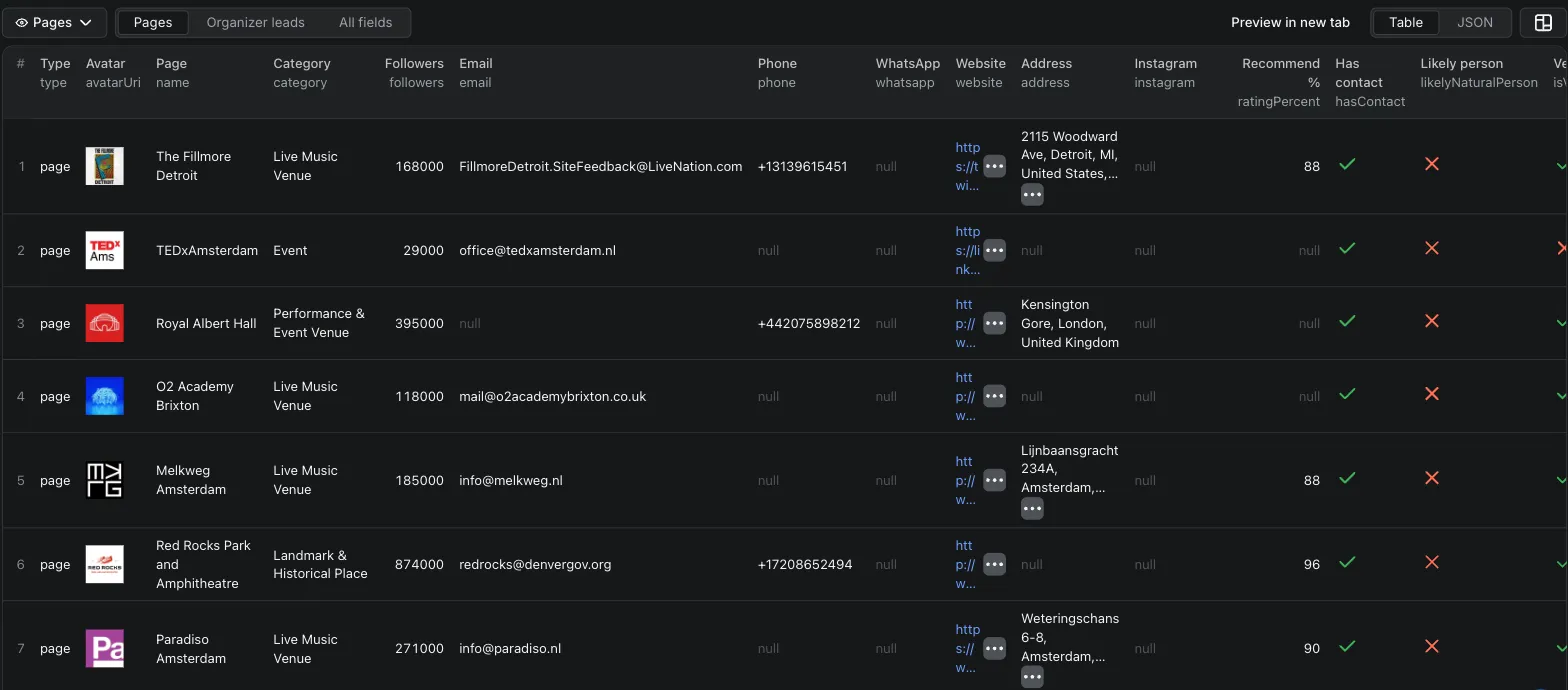Screen dimensions: 1568x690
Task: Select the 874000 followers cell
Action: click(419, 564)
